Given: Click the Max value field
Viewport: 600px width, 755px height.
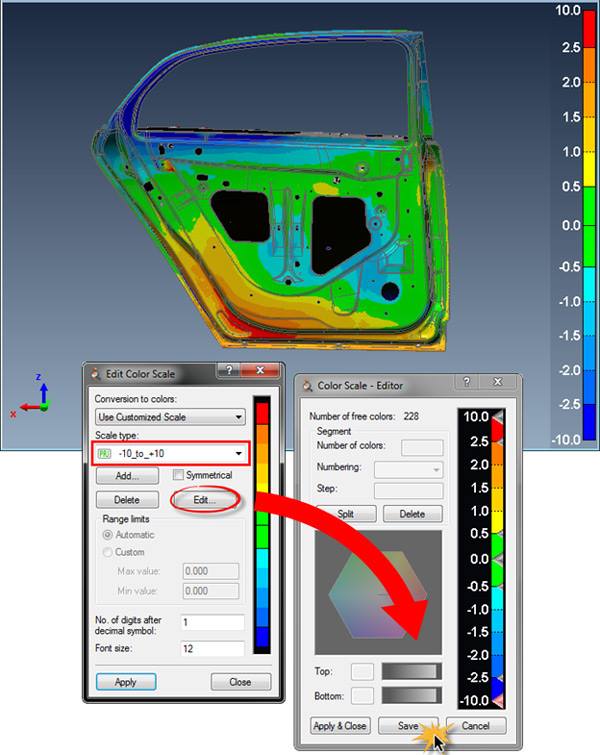Looking at the screenshot, I should tap(210, 571).
